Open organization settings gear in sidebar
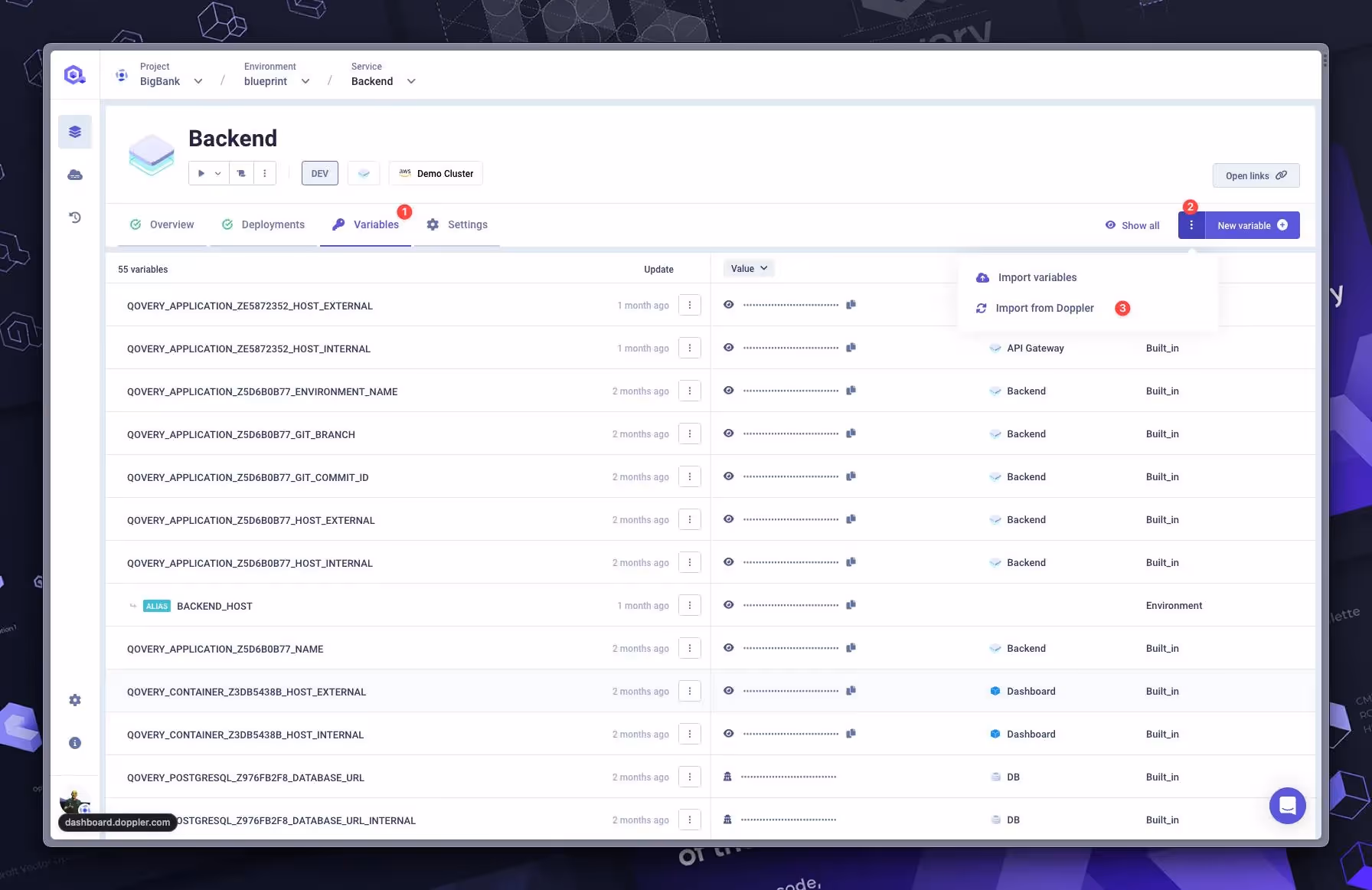 coord(75,700)
